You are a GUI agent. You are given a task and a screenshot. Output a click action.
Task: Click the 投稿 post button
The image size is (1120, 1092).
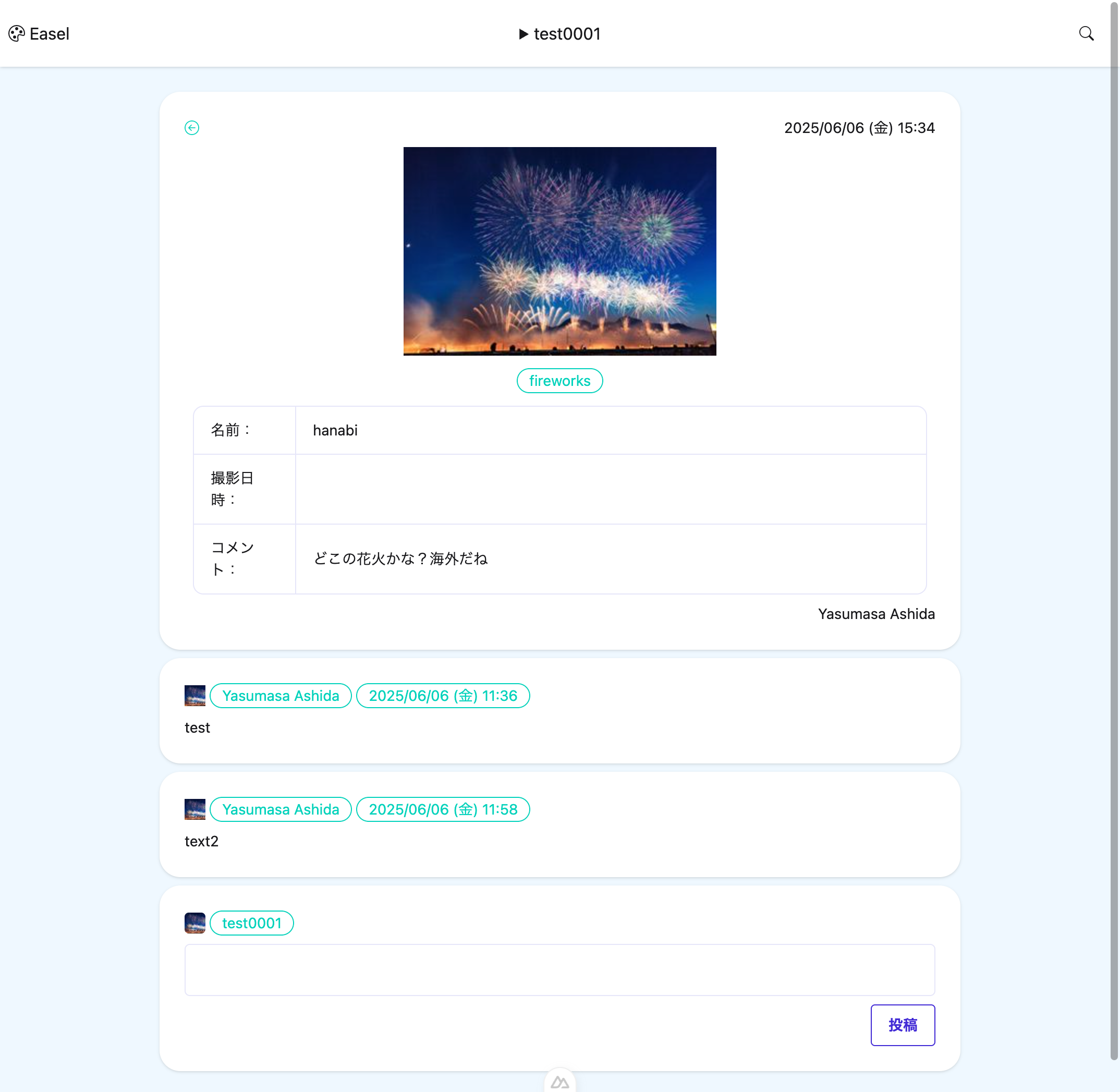(x=903, y=1025)
